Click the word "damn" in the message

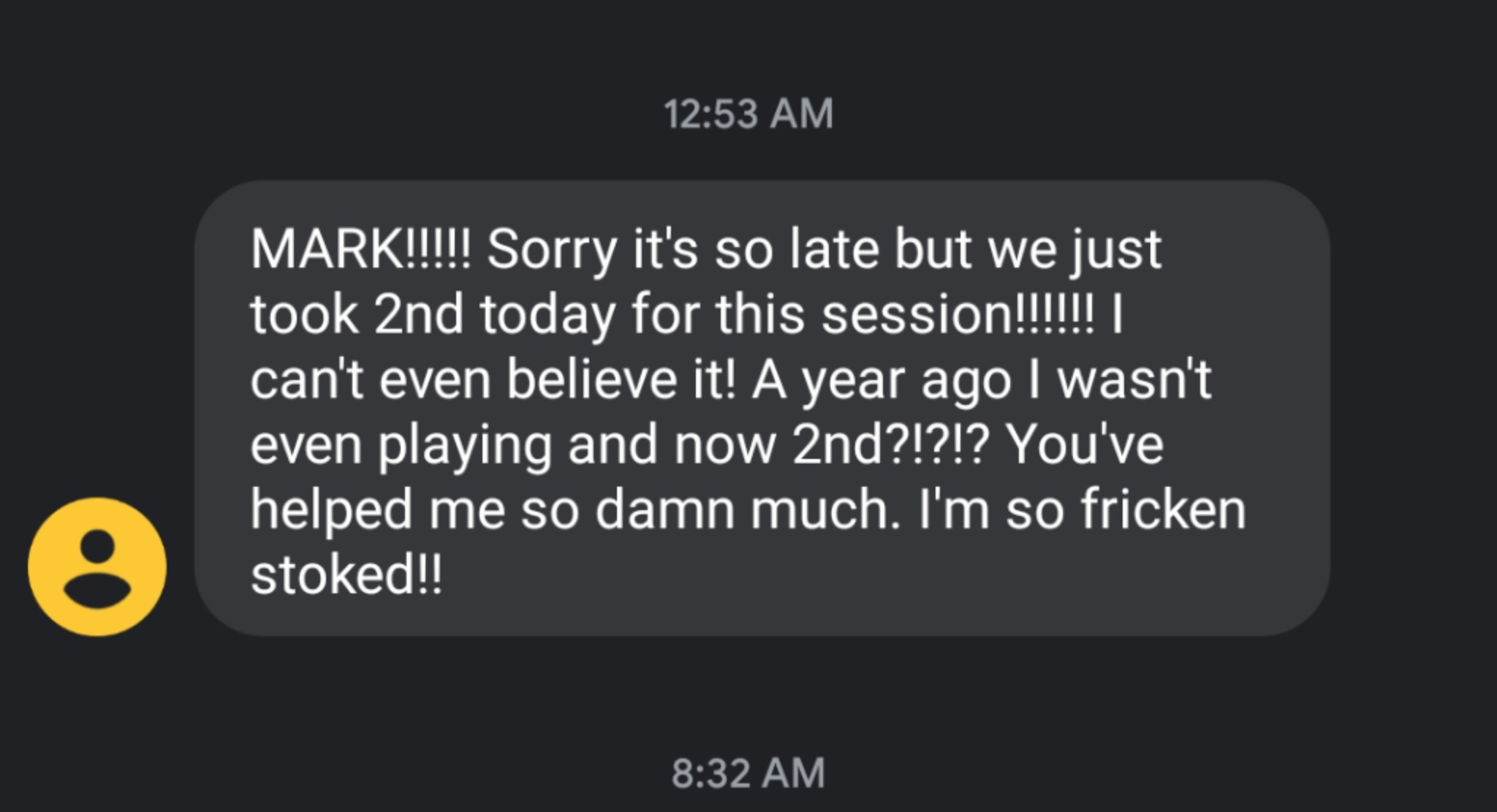pos(664,510)
